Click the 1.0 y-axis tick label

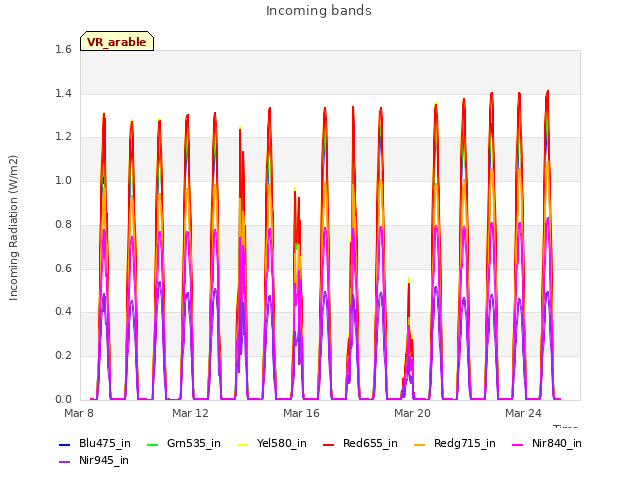pos(63,181)
